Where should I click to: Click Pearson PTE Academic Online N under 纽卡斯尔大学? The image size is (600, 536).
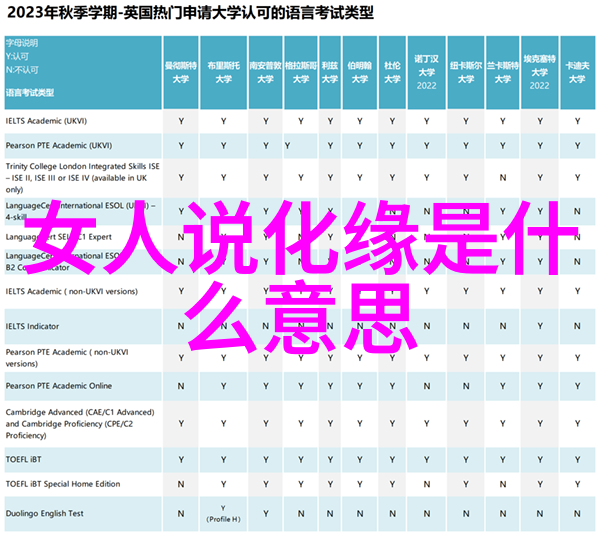[x=466, y=386]
